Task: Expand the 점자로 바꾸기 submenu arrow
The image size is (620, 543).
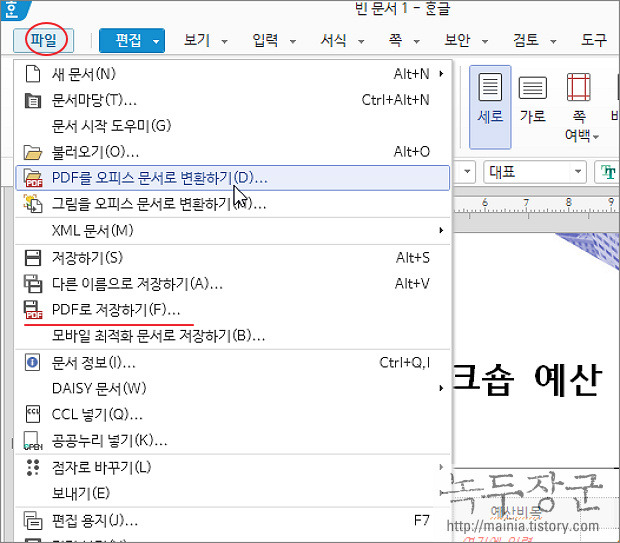Action: (441, 467)
